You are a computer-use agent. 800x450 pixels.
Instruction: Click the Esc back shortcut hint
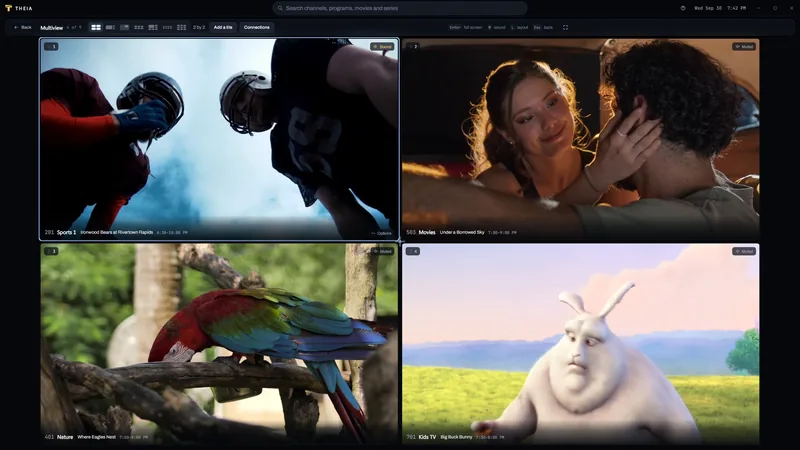coord(543,28)
